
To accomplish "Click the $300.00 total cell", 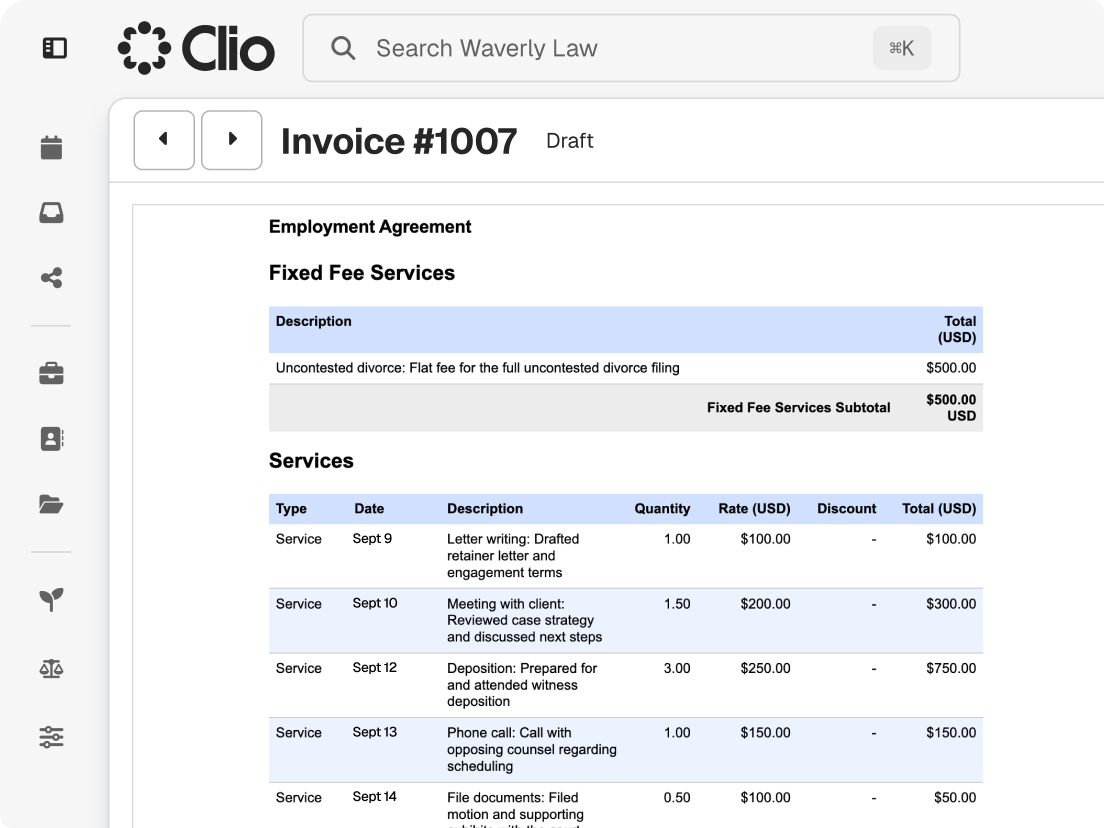I will [951, 603].
